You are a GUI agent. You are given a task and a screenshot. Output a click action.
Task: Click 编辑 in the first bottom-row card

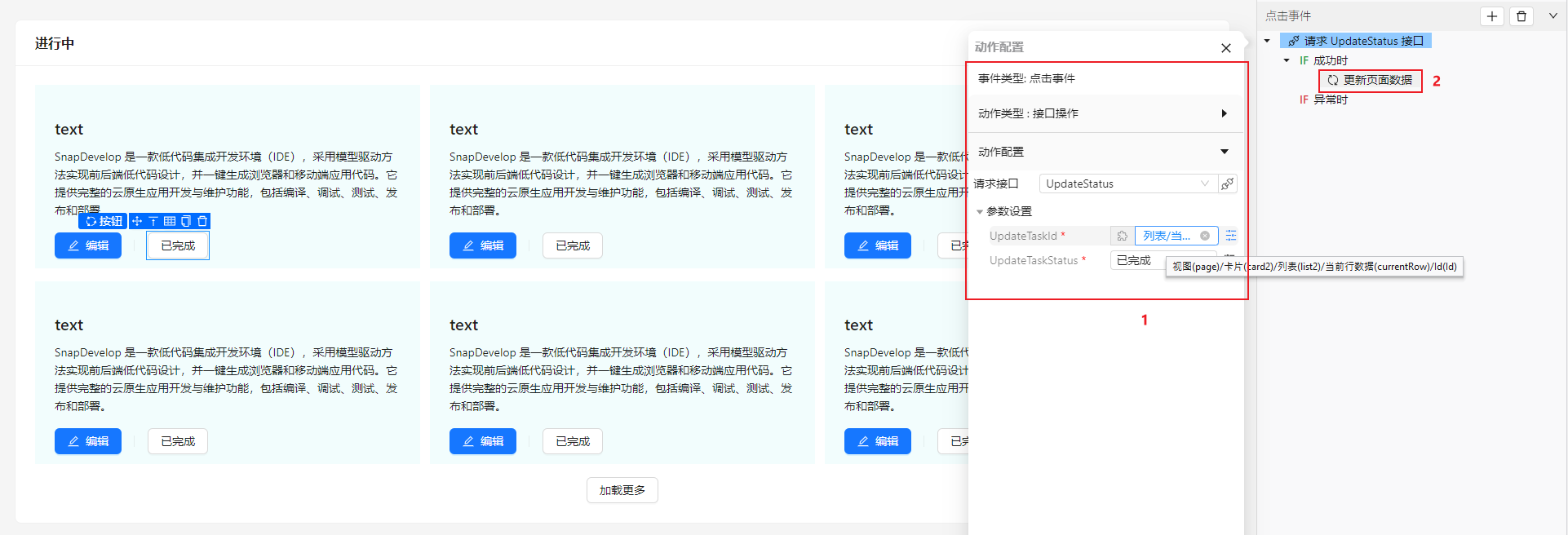click(88, 441)
